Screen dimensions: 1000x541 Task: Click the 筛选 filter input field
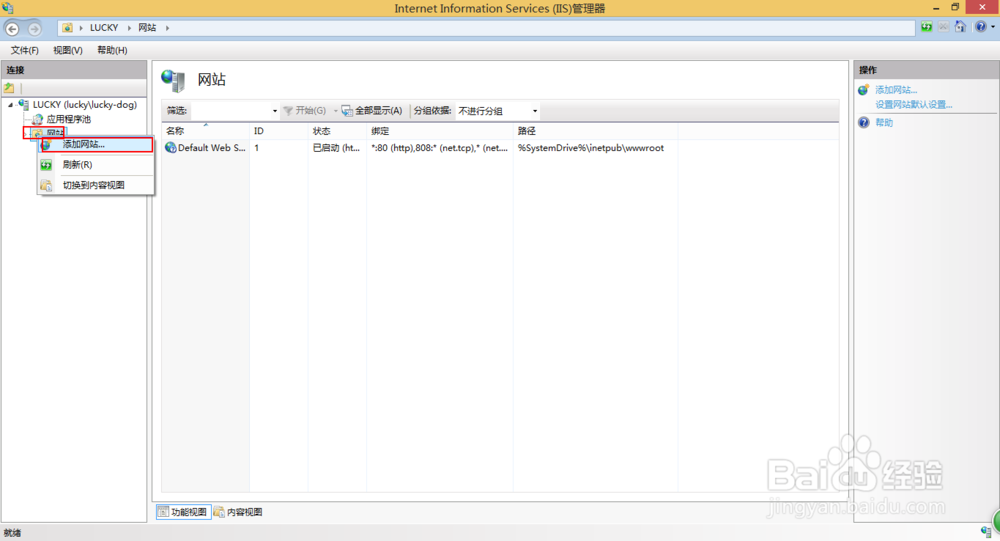tap(230, 111)
